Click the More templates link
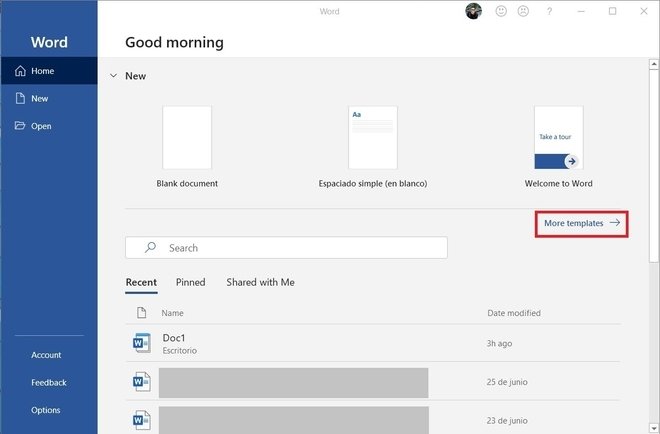 582,224
